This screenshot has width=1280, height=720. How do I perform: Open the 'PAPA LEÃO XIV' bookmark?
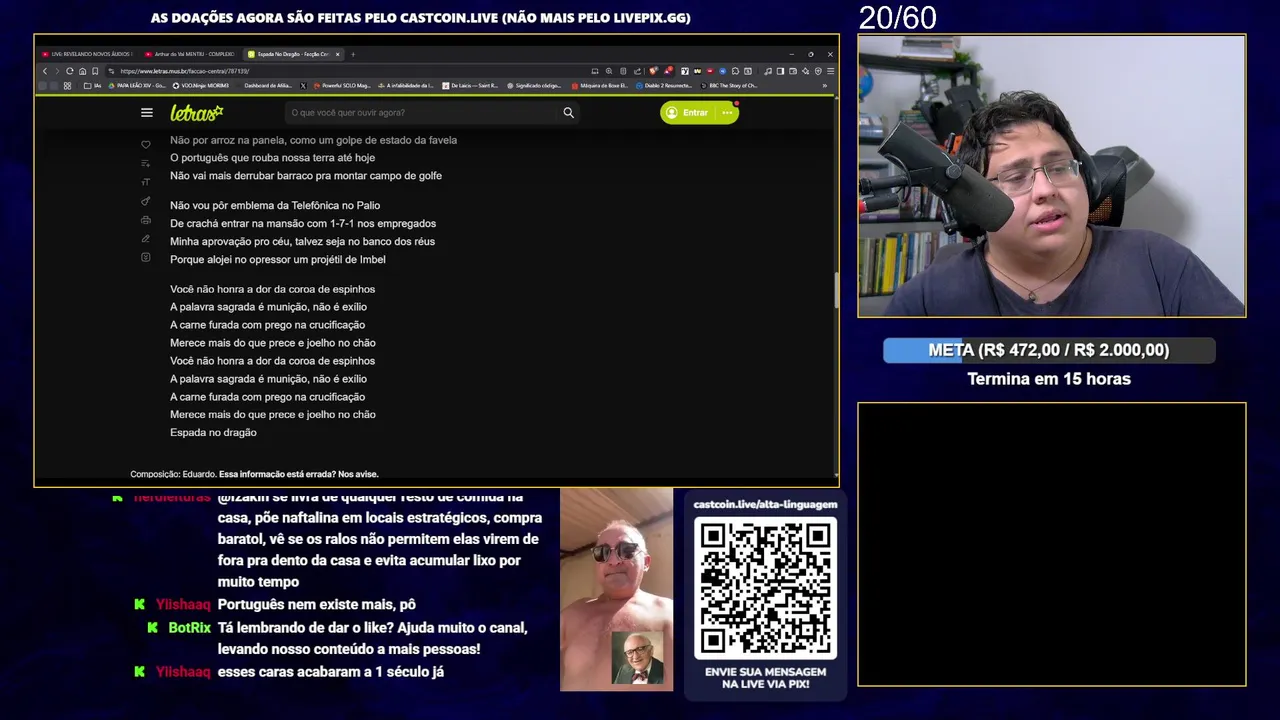[x=137, y=86]
